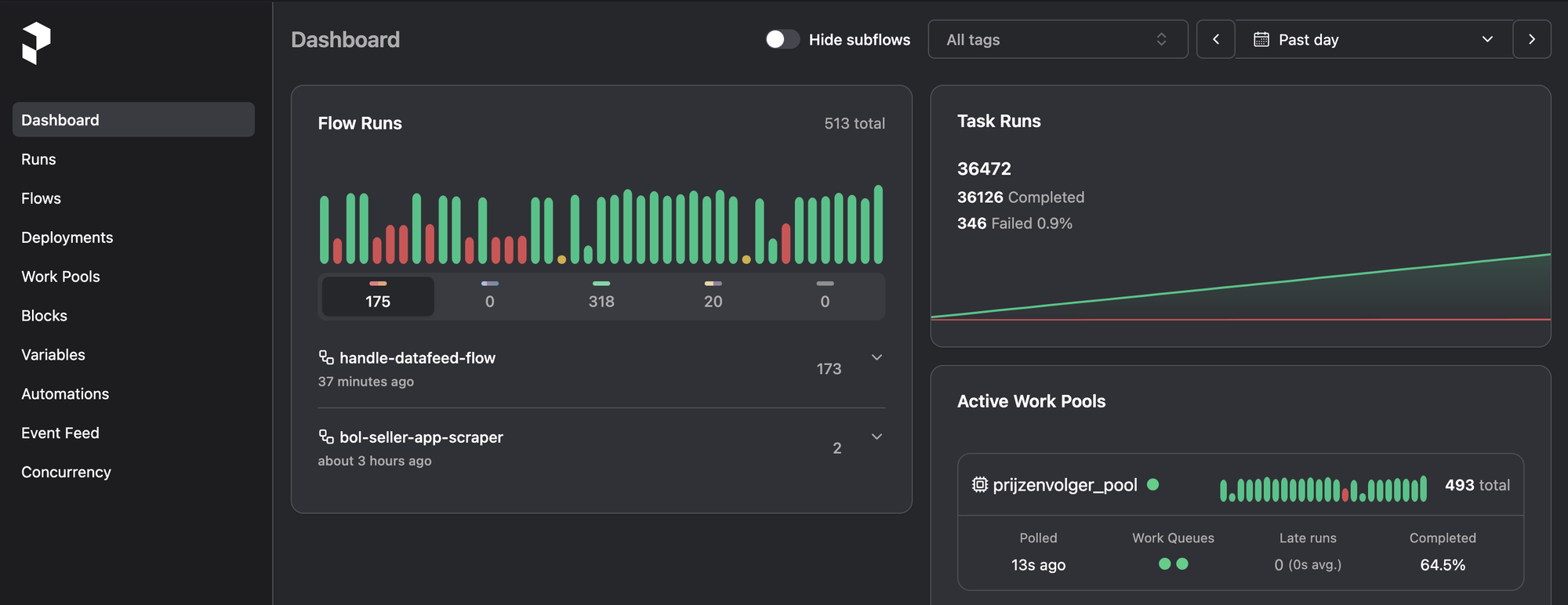
Task: Click flow icon next to bol-seller-app-scraper
Action: coord(326,437)
